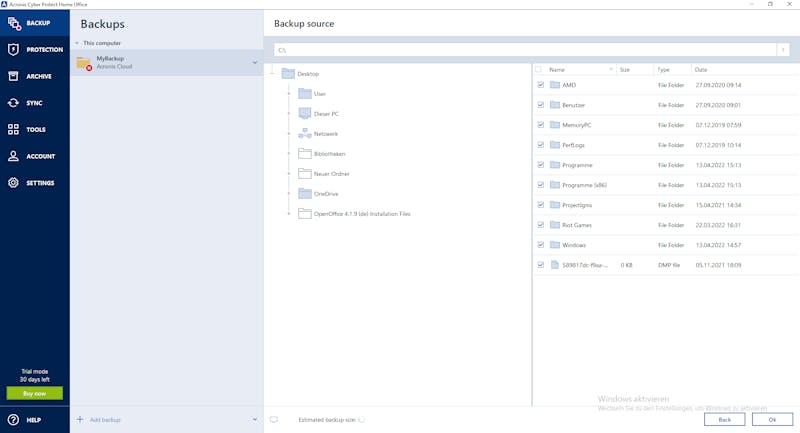The width and height of the screenshot is (800, 433).
Task: Open the Archive box icon
Action: [13, 76]
